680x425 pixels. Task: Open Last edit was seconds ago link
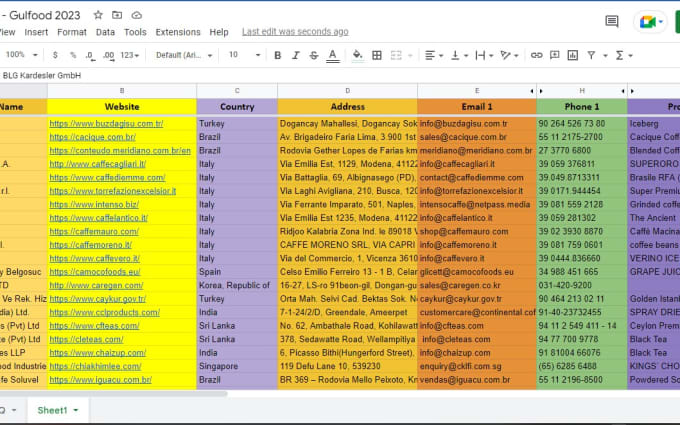(x=295, y=32)
